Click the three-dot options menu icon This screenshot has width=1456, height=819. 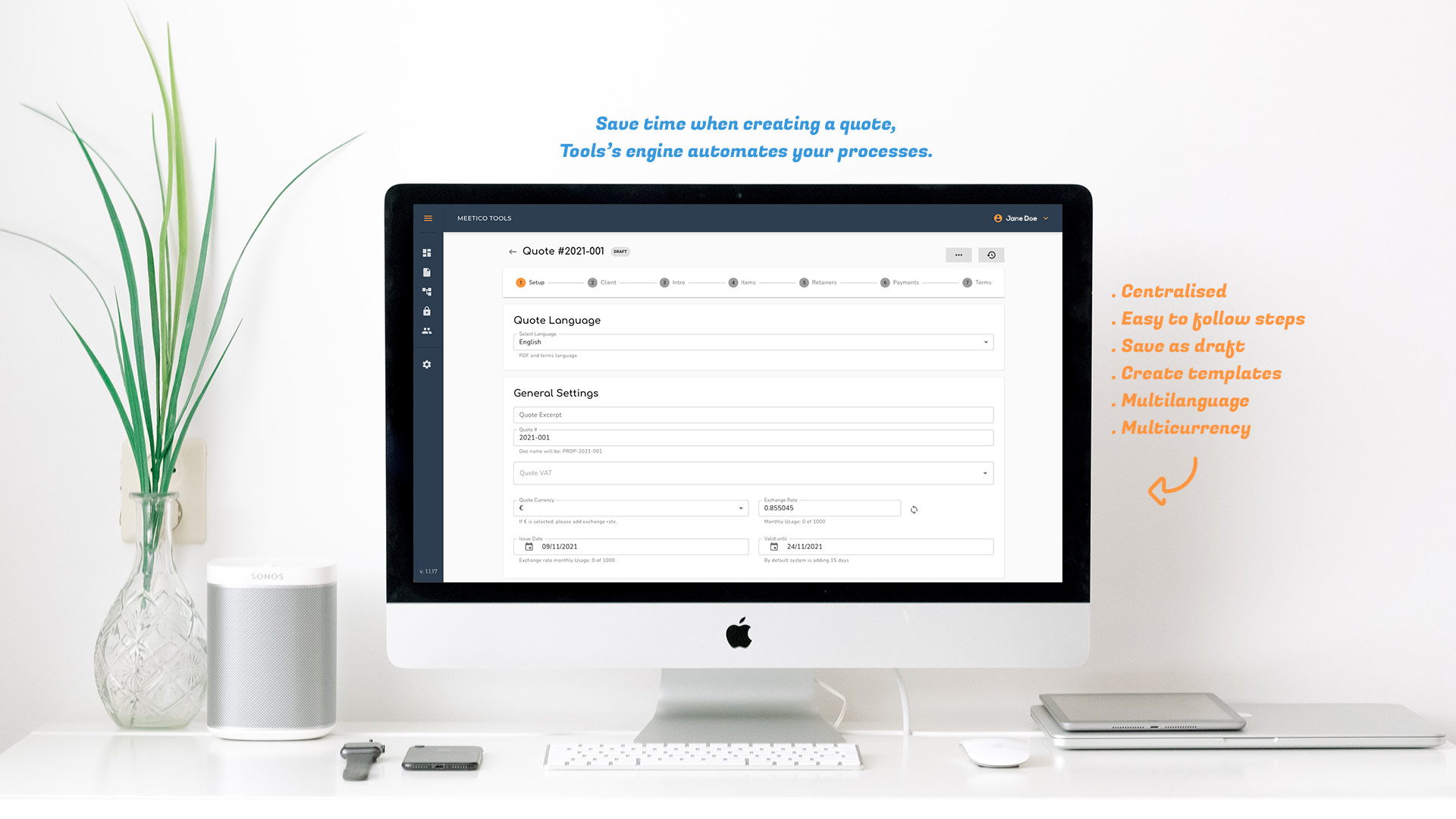(x=958, y=254)
